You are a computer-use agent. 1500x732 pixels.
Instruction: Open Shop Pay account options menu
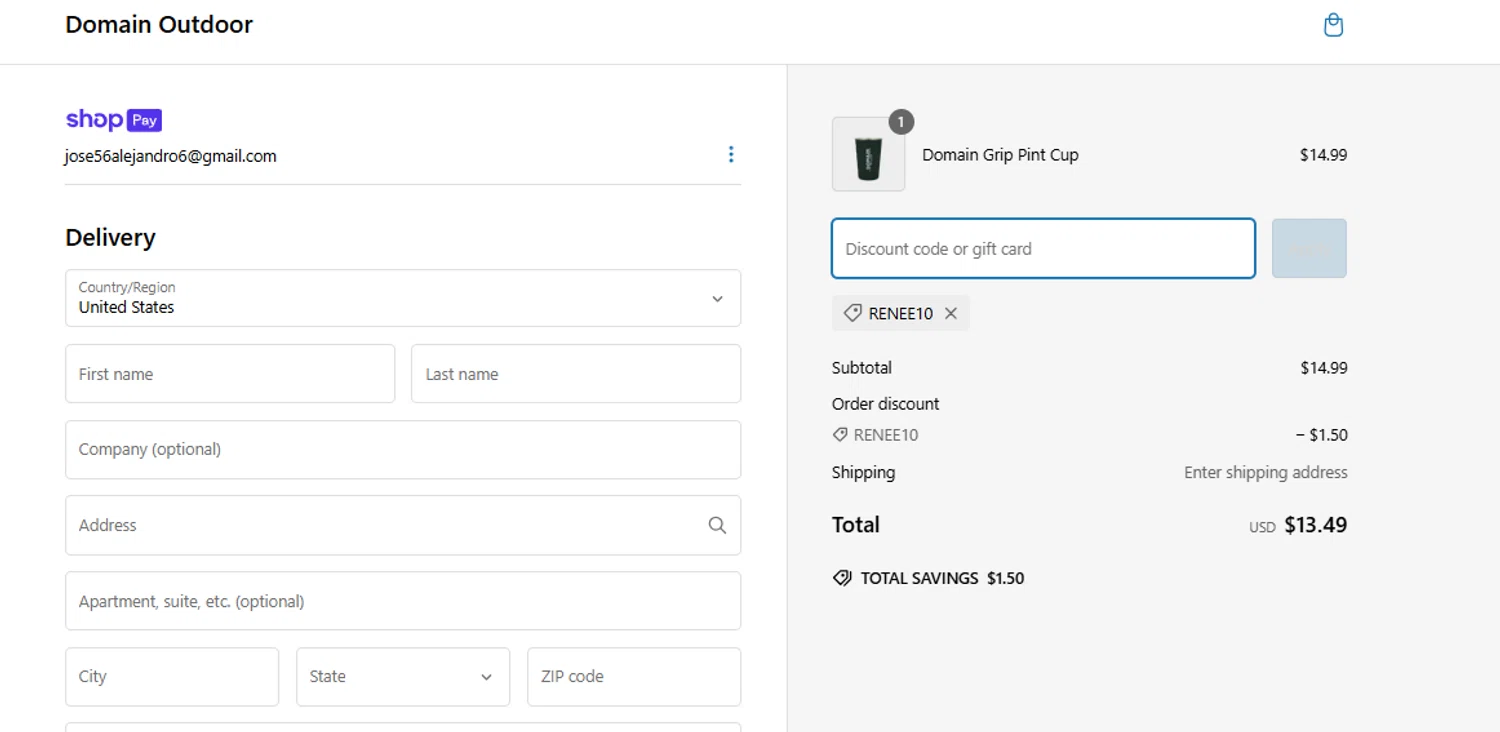pyautogui.click(x=731, y=154)
